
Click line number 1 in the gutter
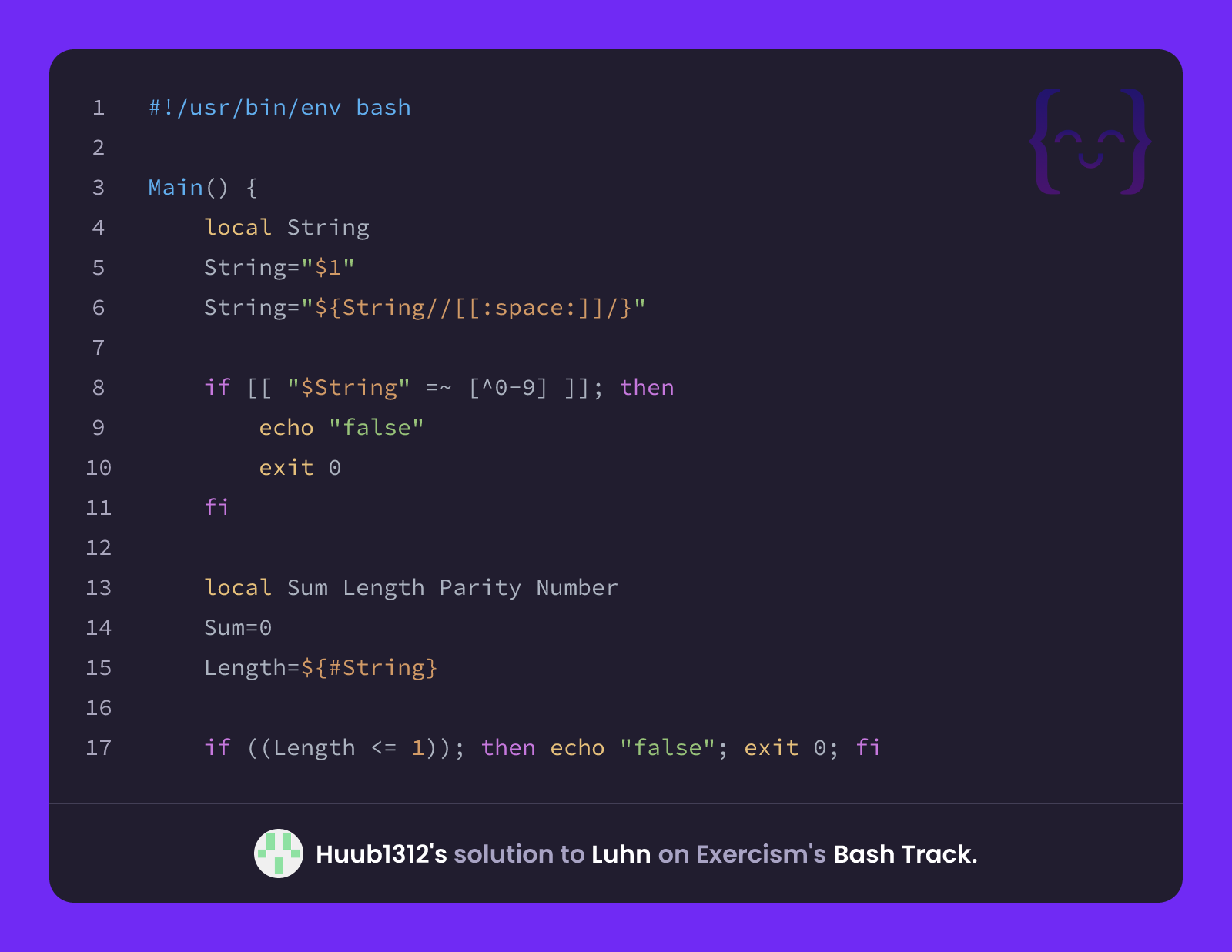[x=99, y=108]
